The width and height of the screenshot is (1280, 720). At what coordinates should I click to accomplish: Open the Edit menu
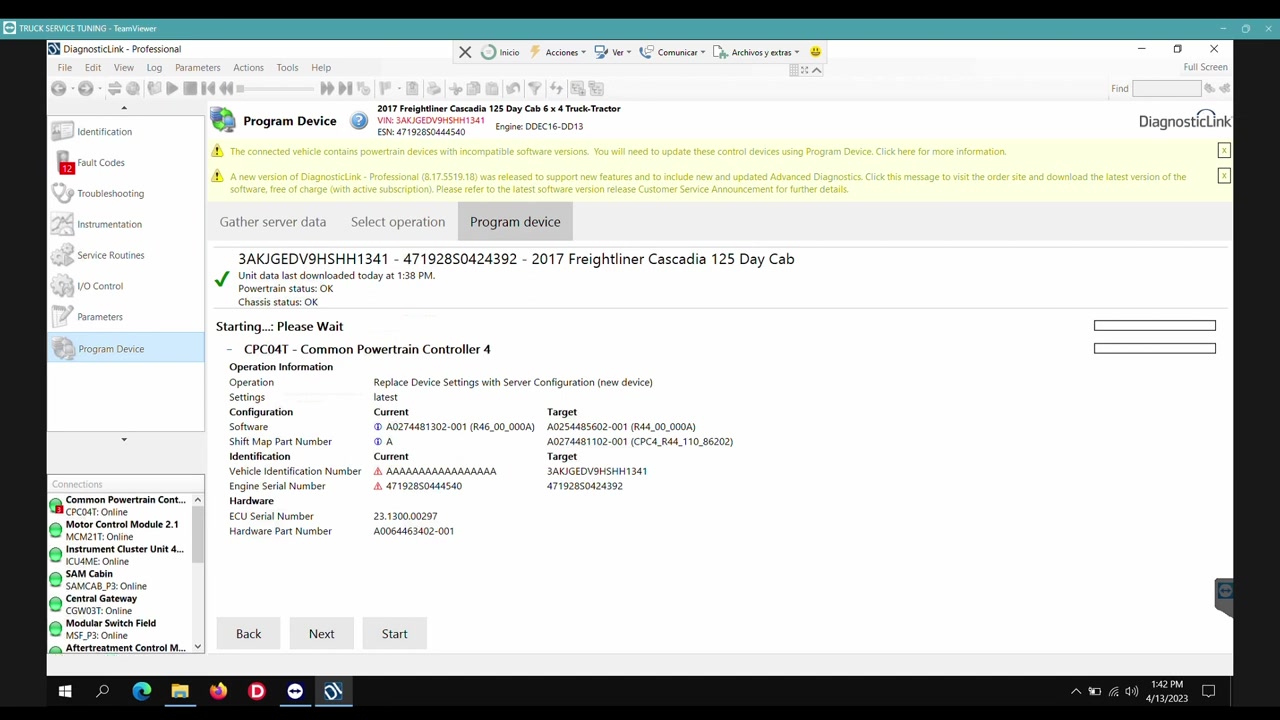[x=93, y=68]
